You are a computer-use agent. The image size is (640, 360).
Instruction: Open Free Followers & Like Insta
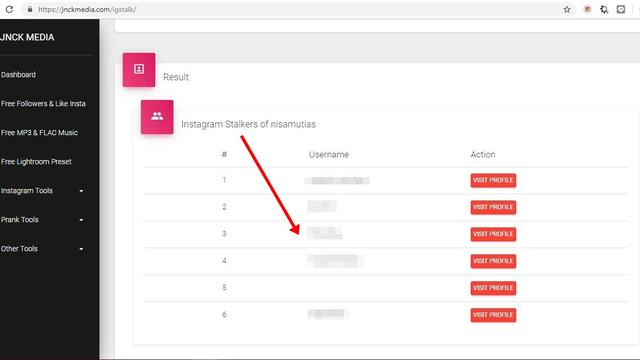click(43, 104)
